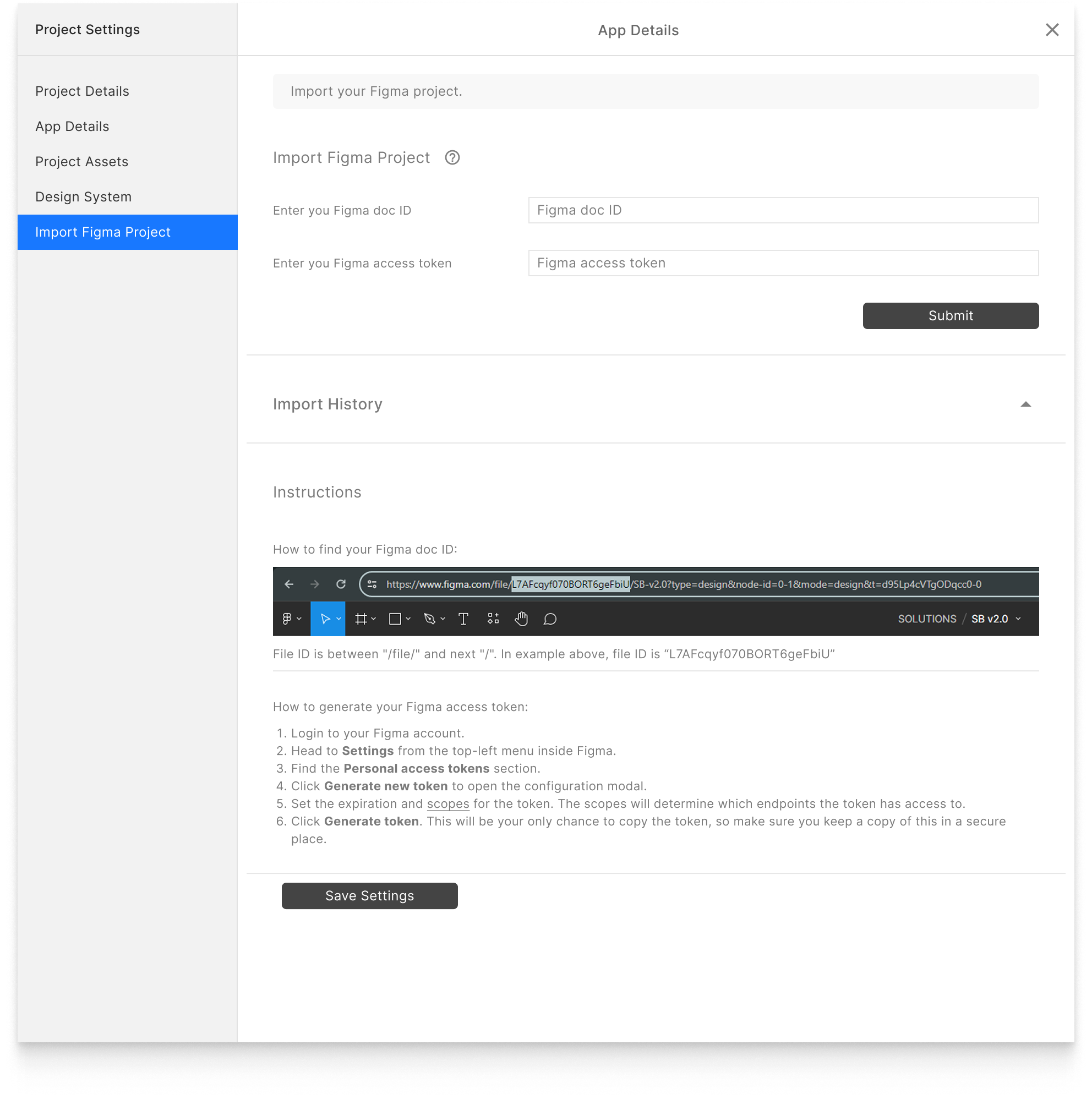Select the Move tool in the Figma toolbar
Screen dimensions: 1092x1105
[326, 619]
